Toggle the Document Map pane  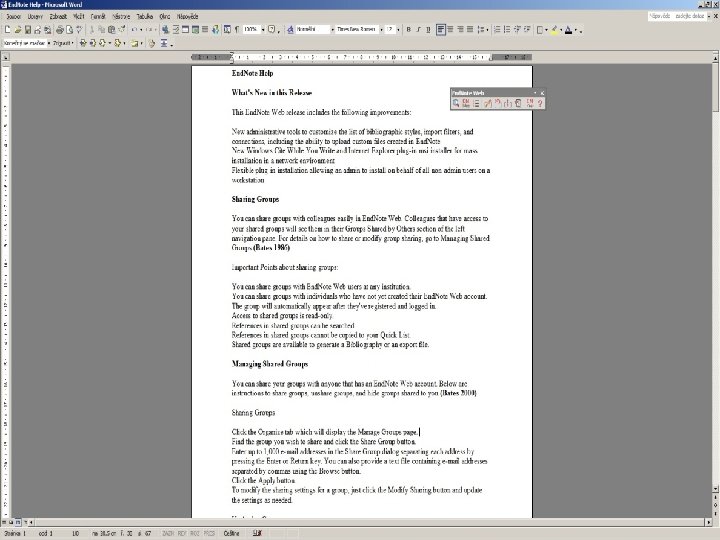point(227,30)
